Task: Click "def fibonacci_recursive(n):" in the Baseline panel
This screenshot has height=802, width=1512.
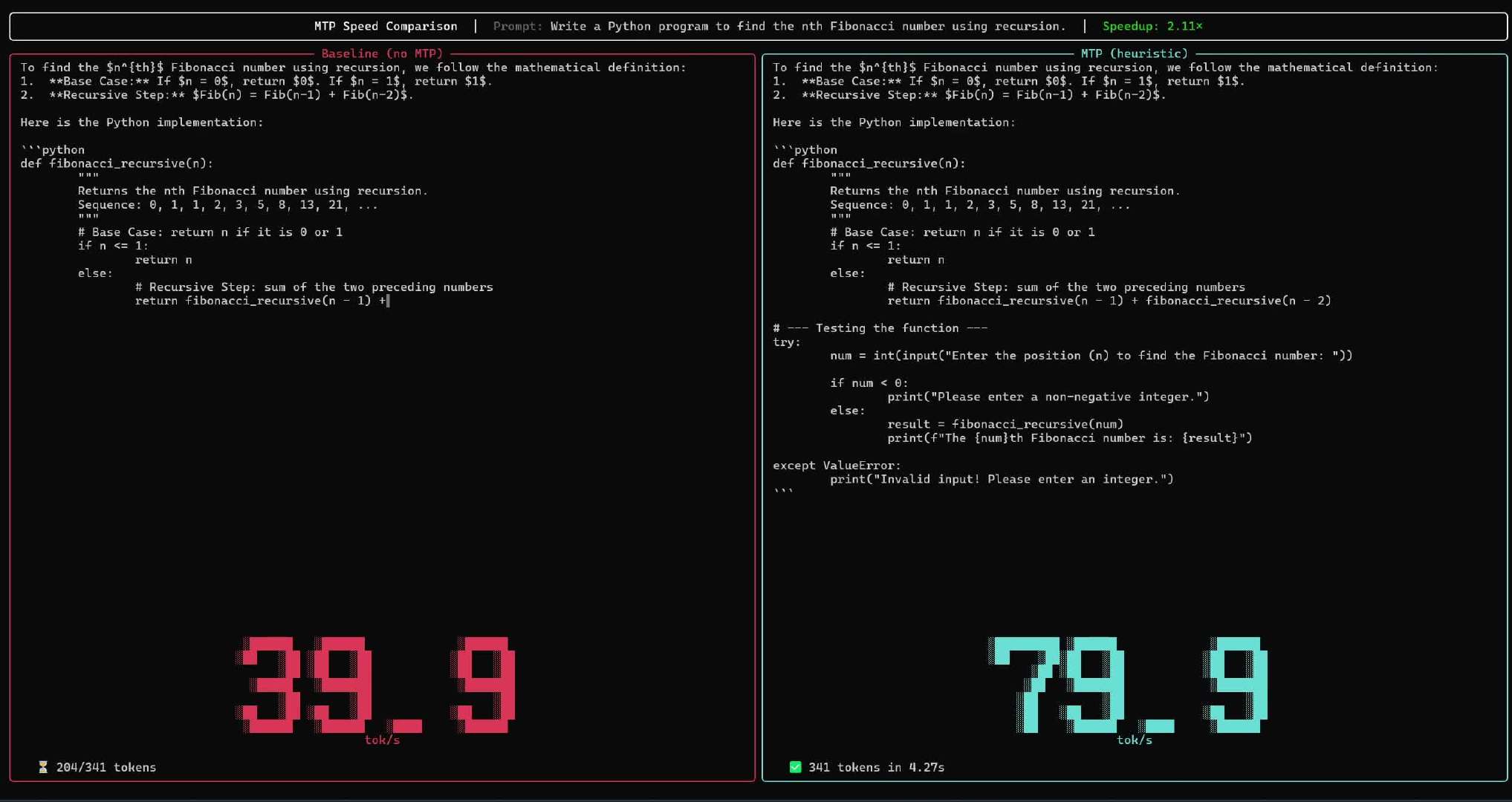Action: pyautogui.click(x=117, y=163)
